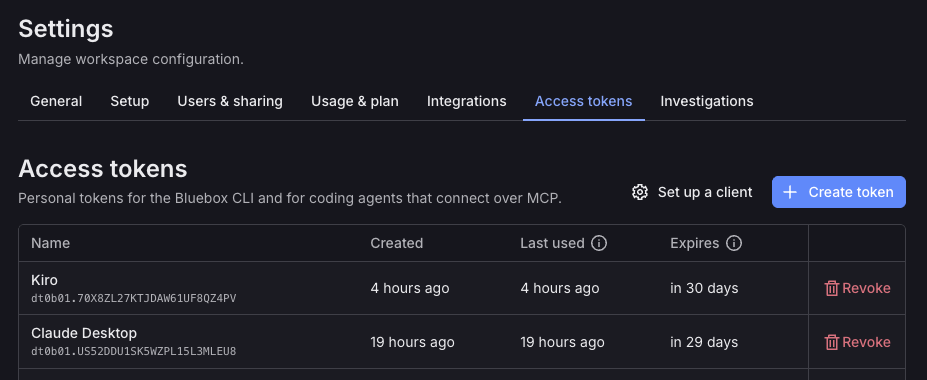The height and width of the screenshot is (380, 927).
Task: Click trash icon in Claude Desktop row
Action: [x=832, y=342]
